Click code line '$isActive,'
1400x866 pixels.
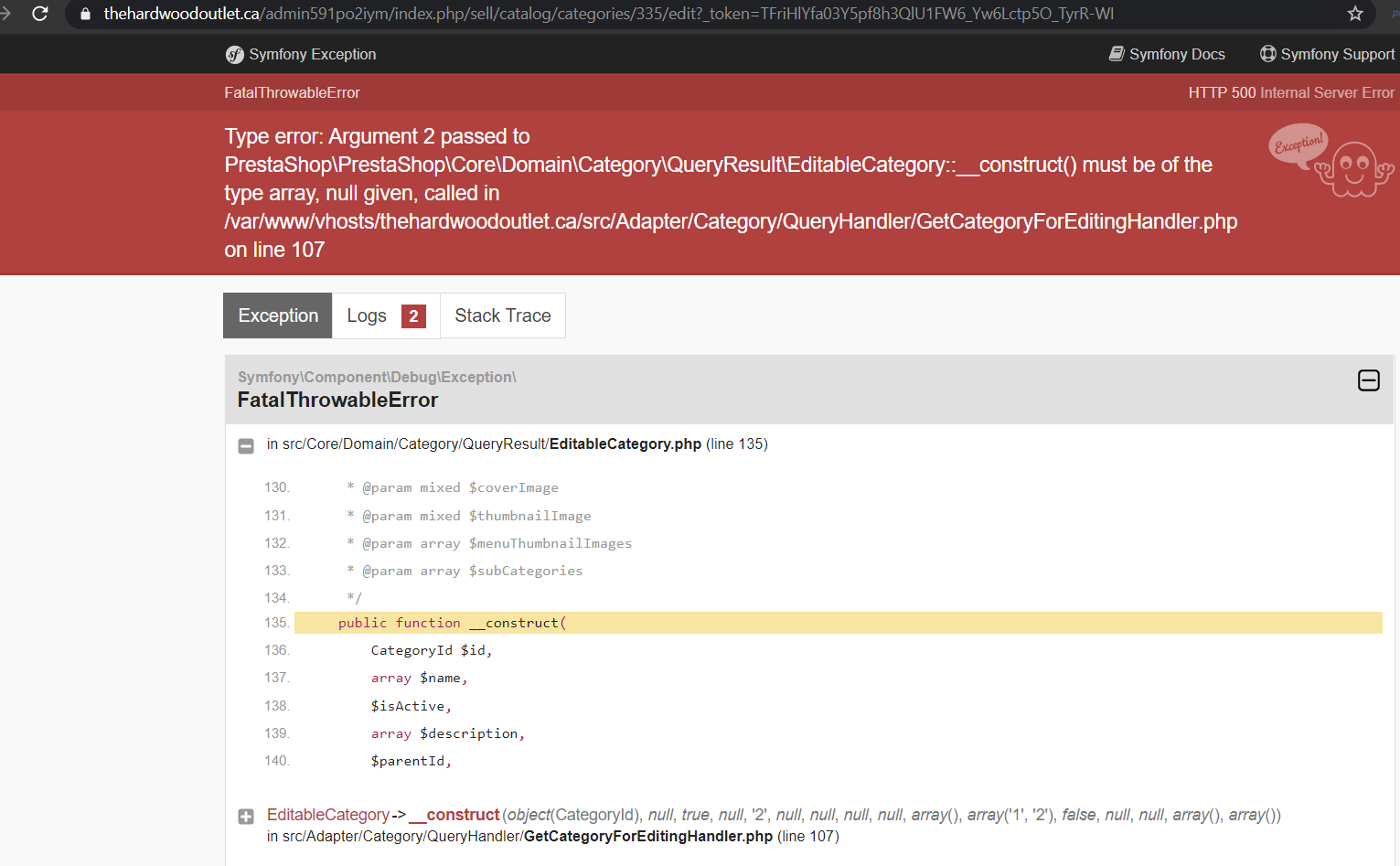coord(411,706)
